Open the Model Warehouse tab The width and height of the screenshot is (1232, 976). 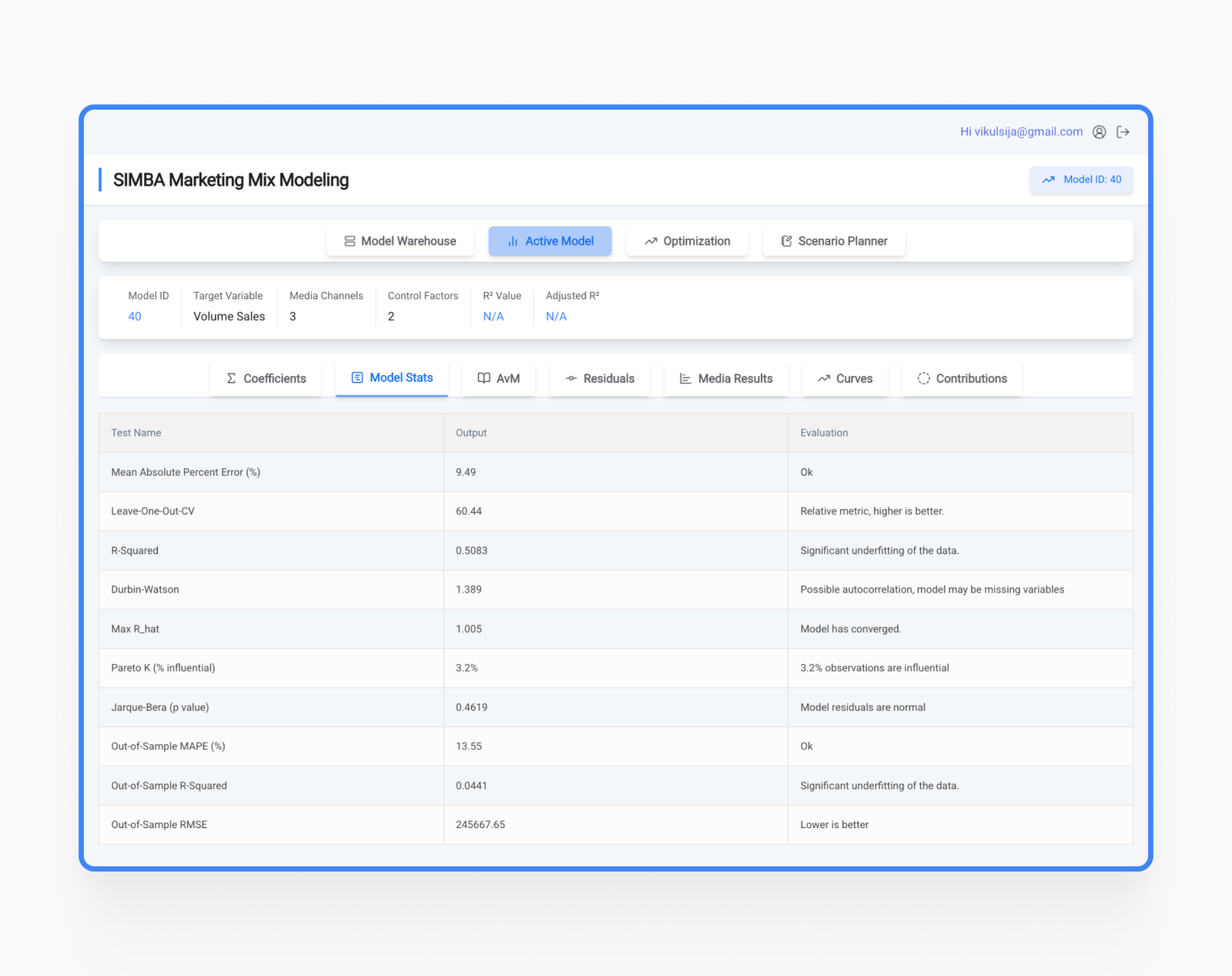tap(400, 241)
